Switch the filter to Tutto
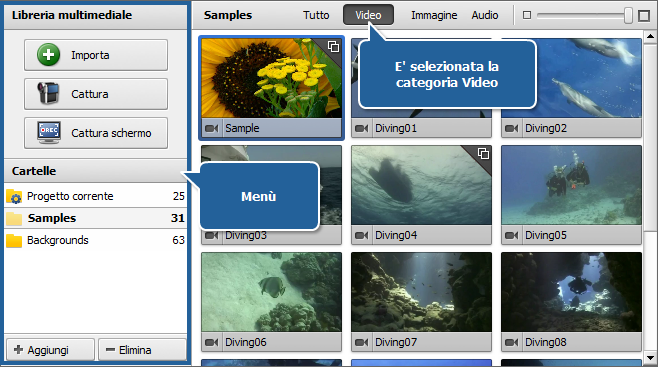The width and height of the screenshot is (658, 368). point(316,15)
